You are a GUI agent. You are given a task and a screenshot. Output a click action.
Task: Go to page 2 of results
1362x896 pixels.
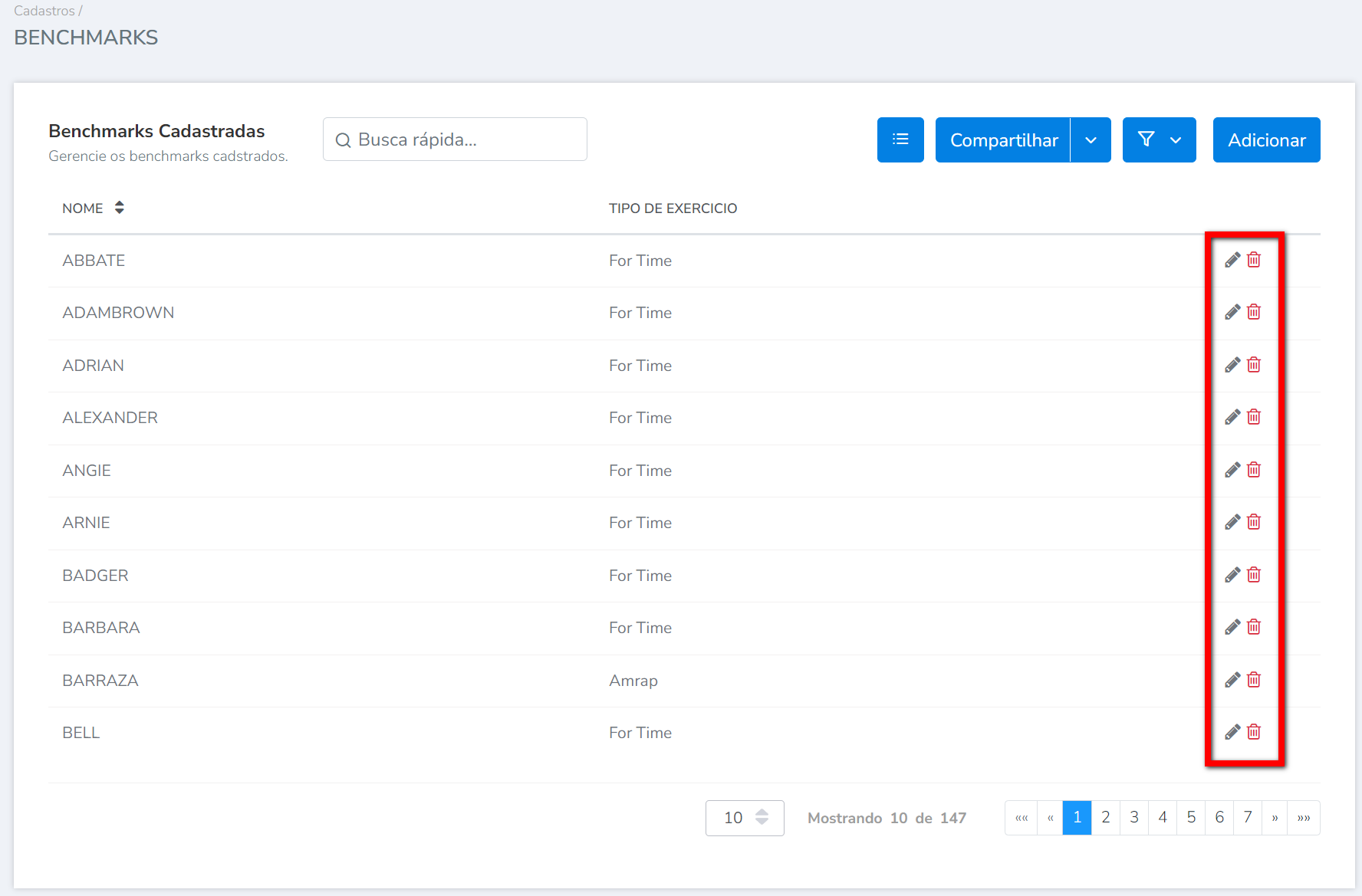1105,818
